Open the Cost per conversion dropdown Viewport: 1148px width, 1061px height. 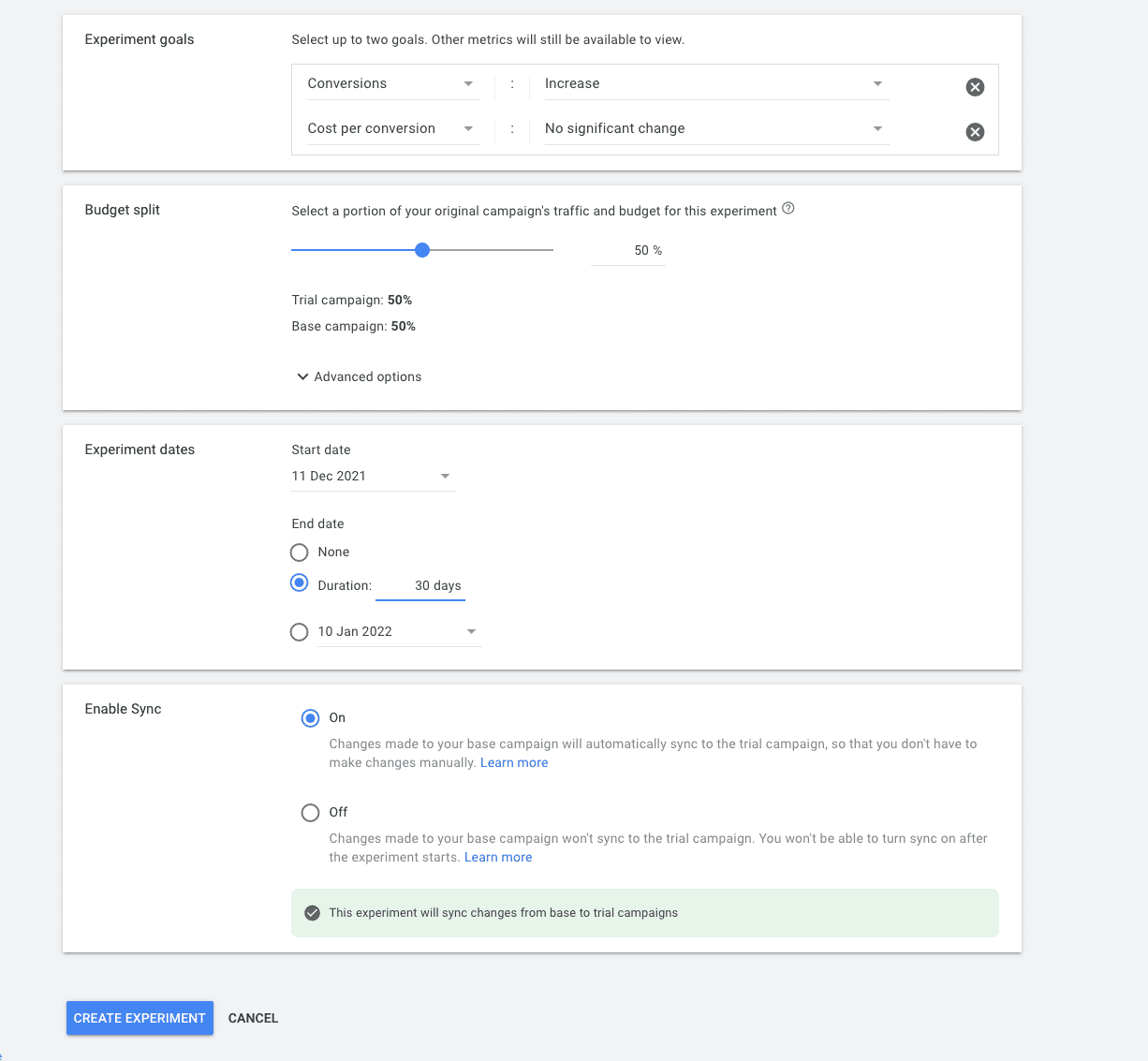coord(468,129)
